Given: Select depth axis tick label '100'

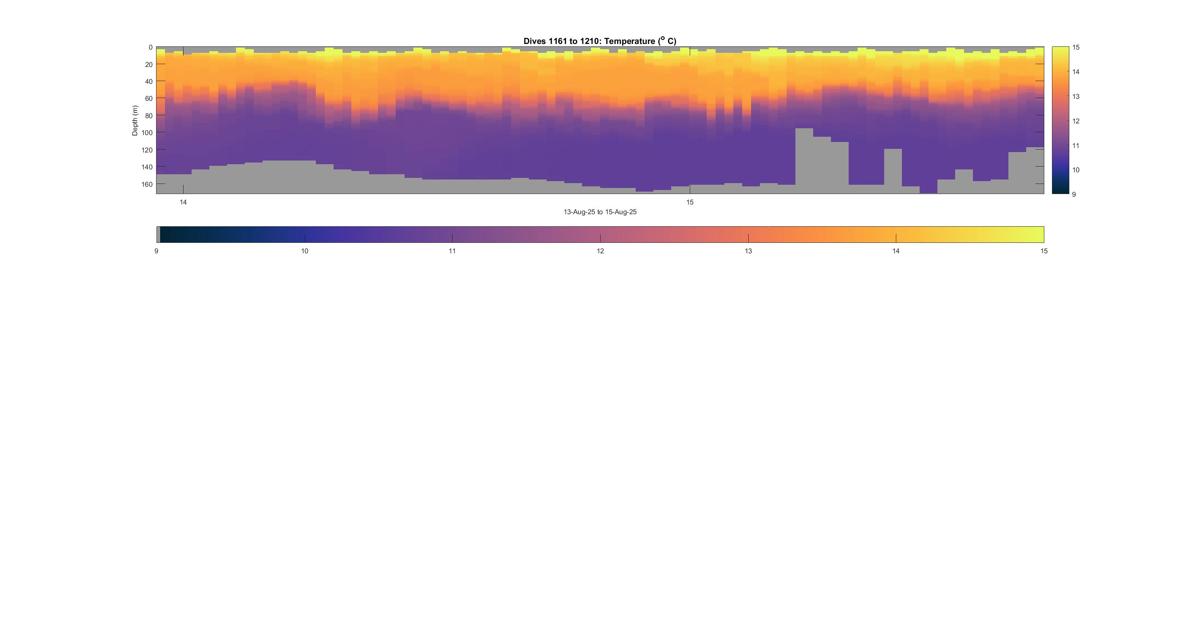Looking at the screenshot, I should (147, 132).
